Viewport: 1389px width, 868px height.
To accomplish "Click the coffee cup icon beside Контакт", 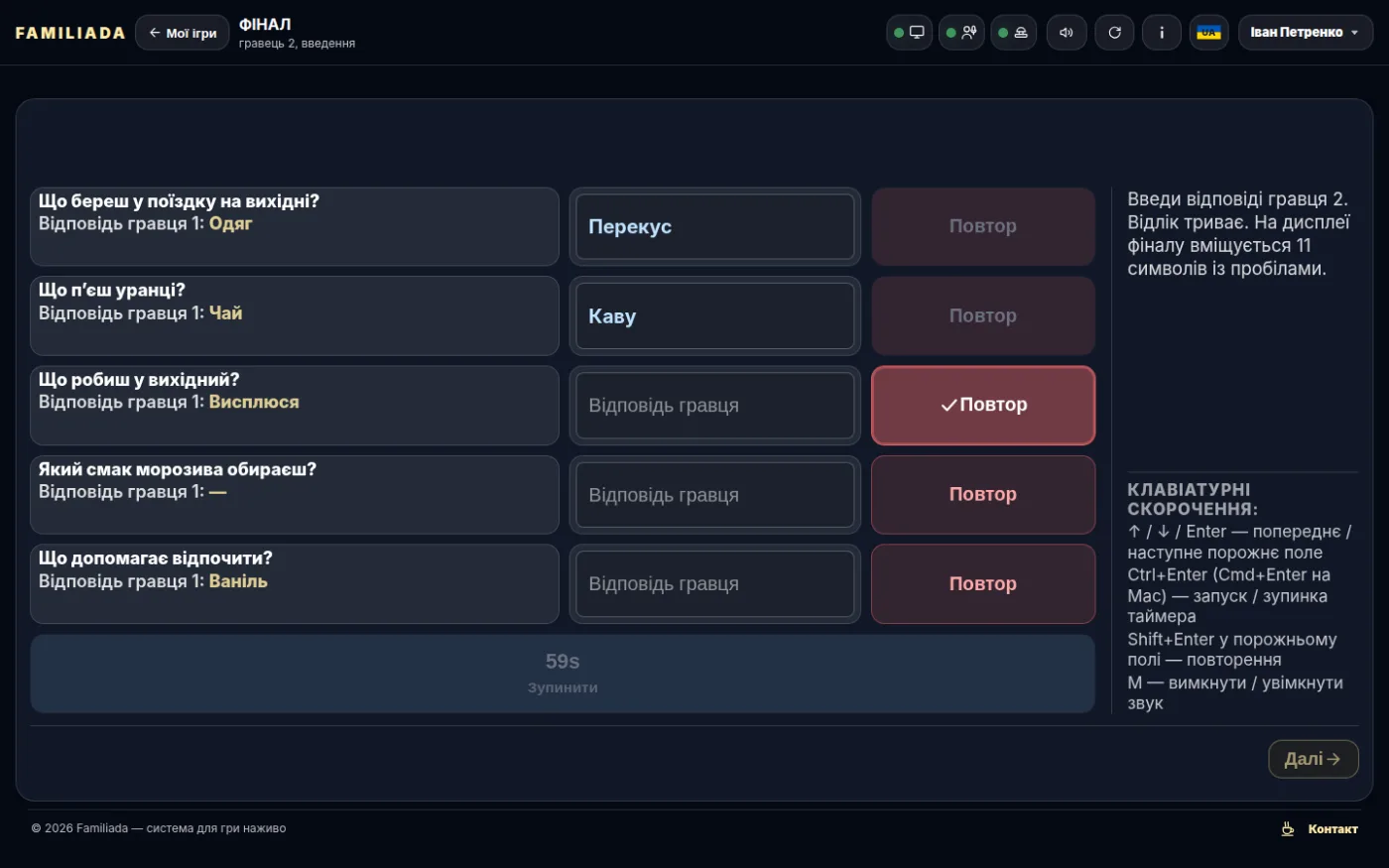I will [x=1288, y=829].
